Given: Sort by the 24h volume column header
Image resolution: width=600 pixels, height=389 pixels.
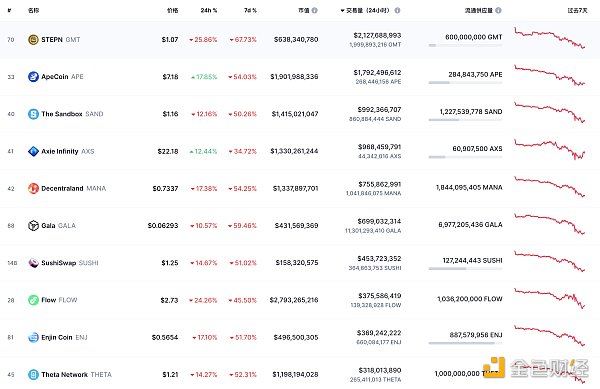Looking at the screenshot, I should (x=365, y=10).
